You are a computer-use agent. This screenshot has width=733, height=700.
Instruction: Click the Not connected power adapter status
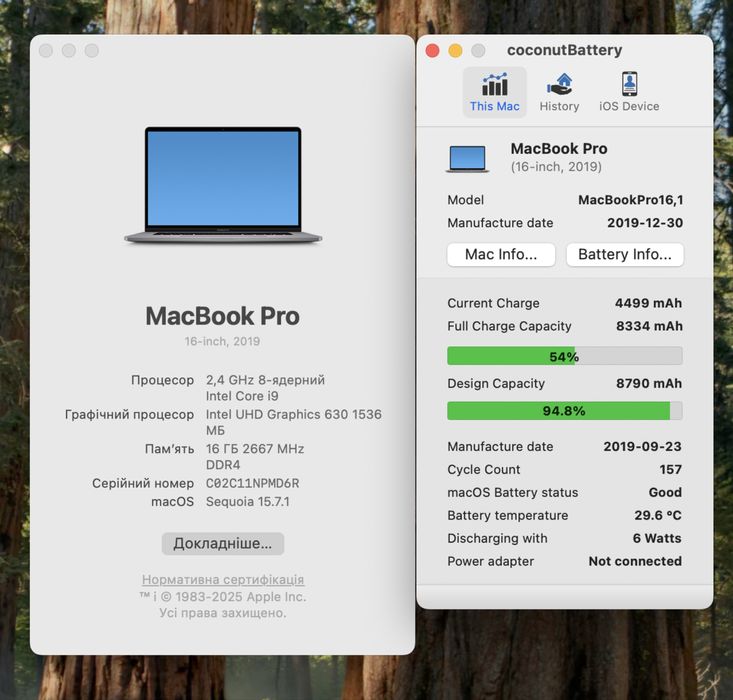click(635, 561)
